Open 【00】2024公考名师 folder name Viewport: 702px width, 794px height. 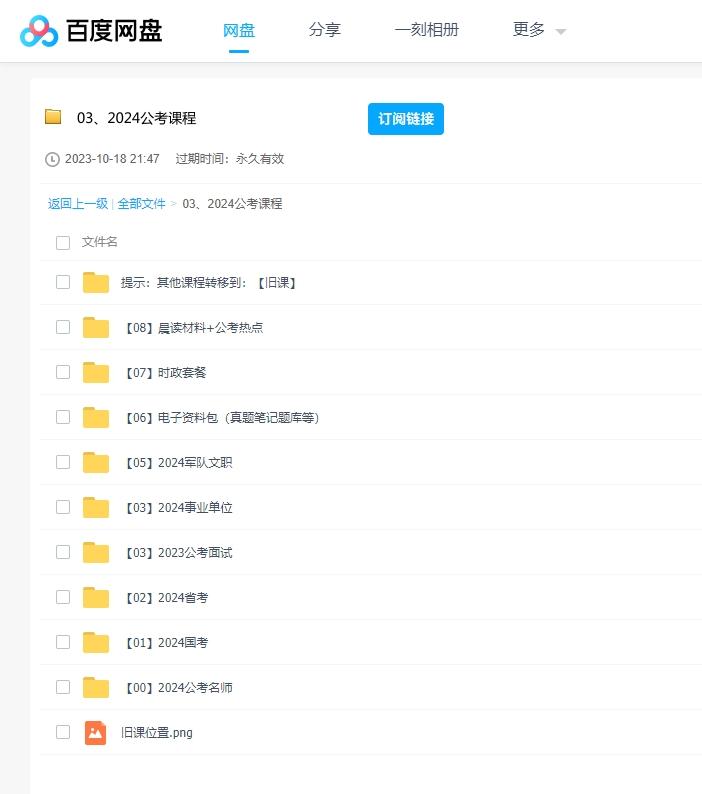tap(177, 688)
